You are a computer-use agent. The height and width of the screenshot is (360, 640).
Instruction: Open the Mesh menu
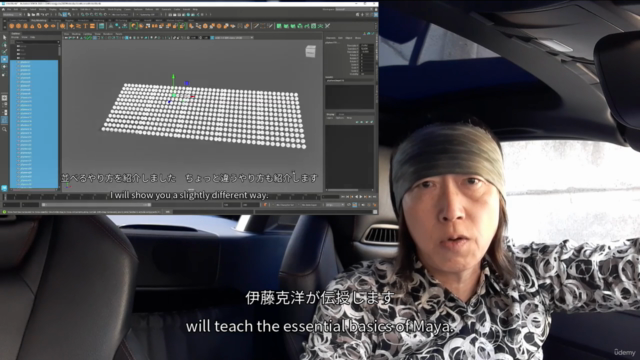pyautogui.click(x=75, y=9)
